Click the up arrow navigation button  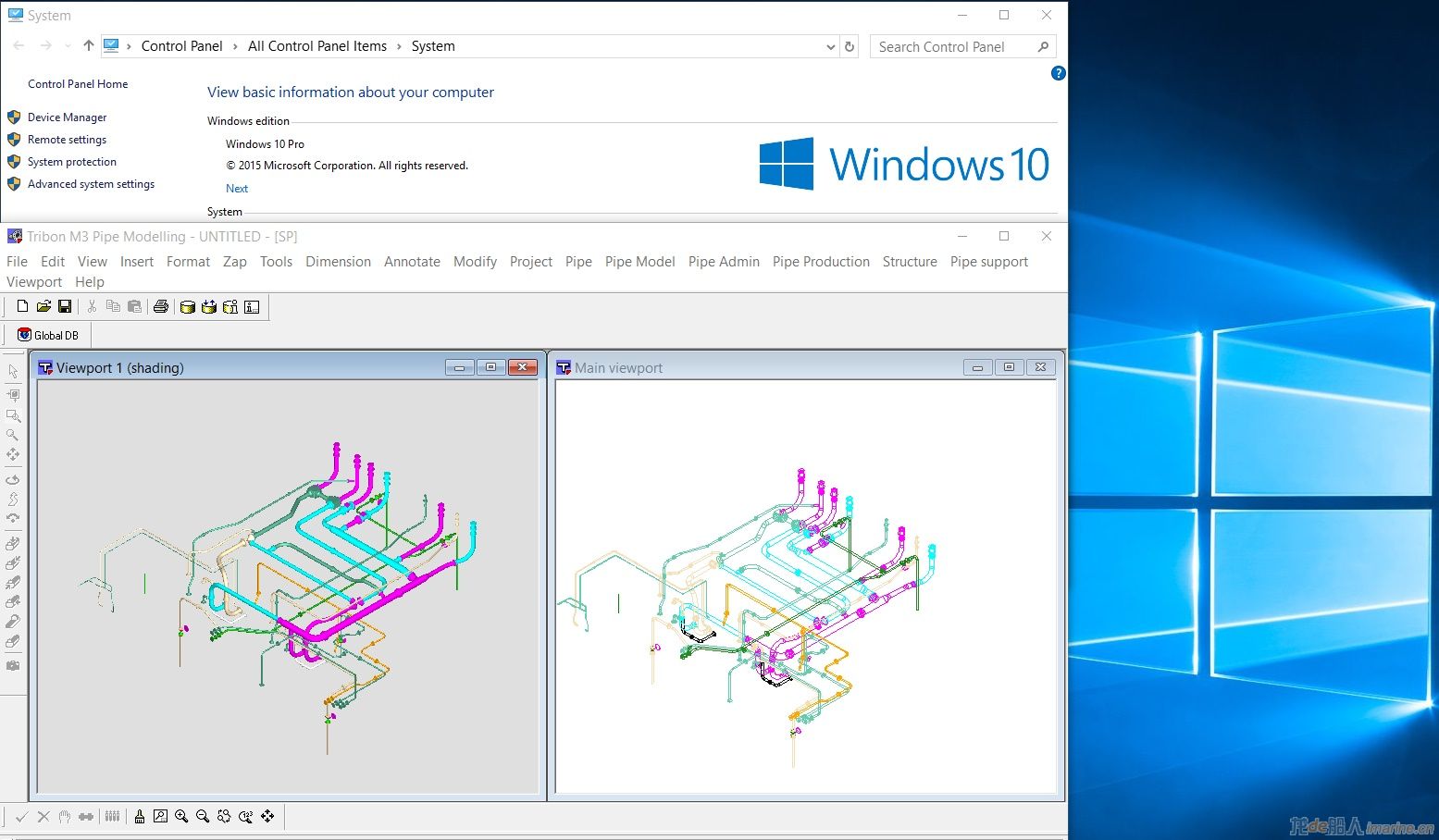(x=88, y=45)
